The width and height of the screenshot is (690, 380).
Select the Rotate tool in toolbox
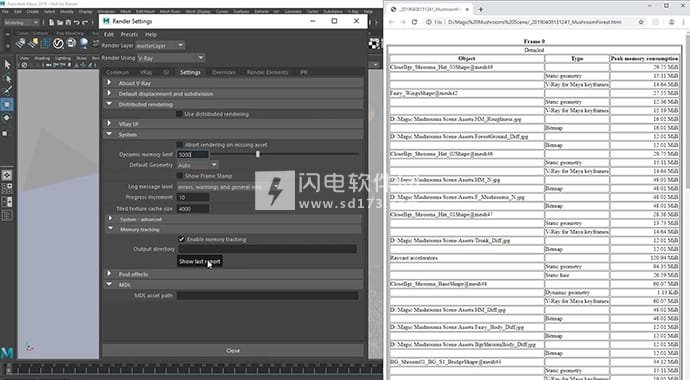7,118
